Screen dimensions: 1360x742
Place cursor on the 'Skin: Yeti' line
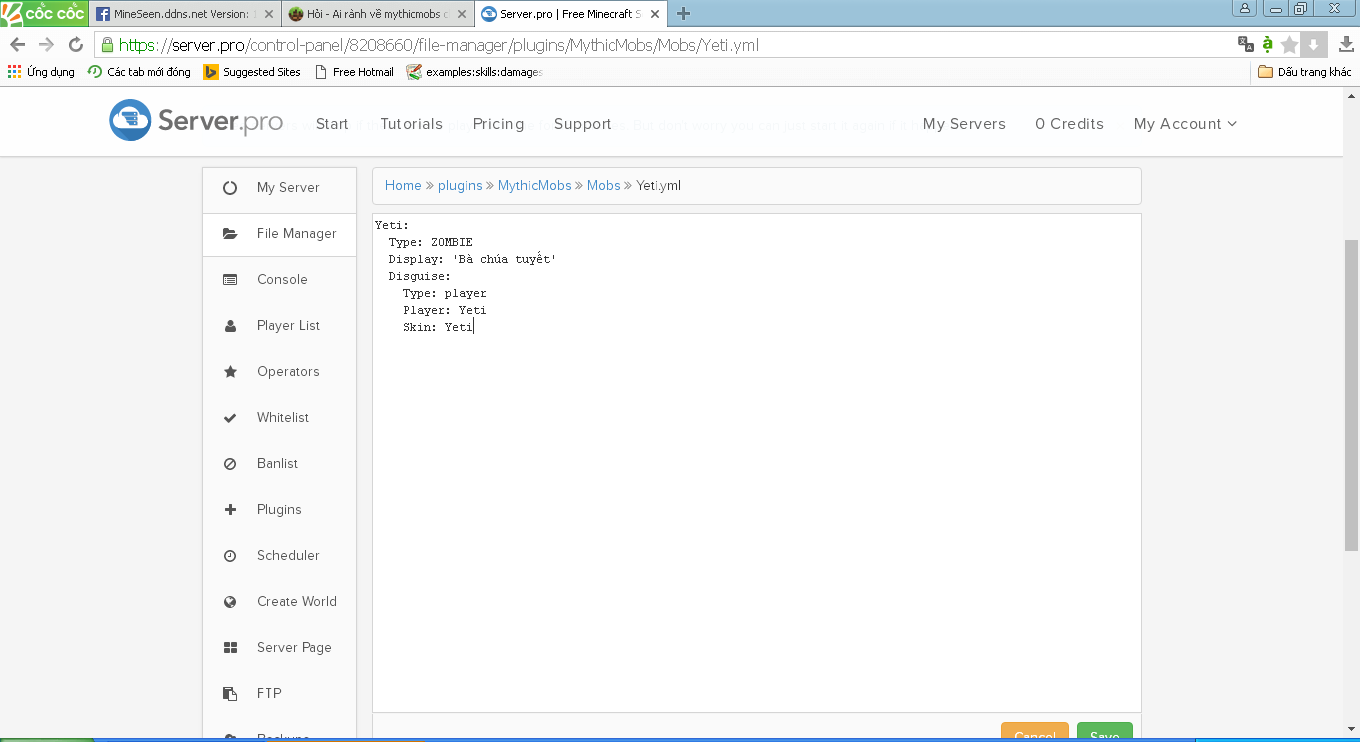(x=438, y=327)
